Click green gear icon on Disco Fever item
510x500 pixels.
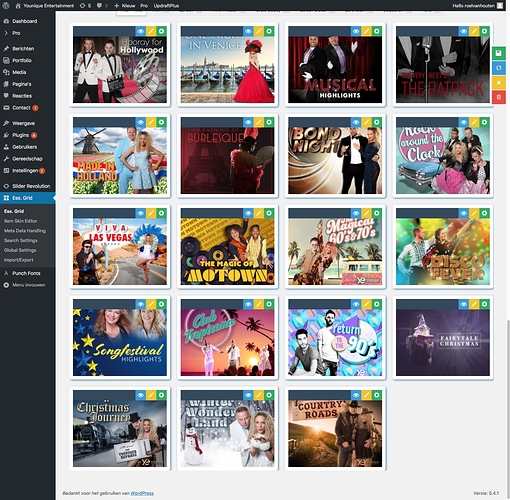click(x=484, y=213)
